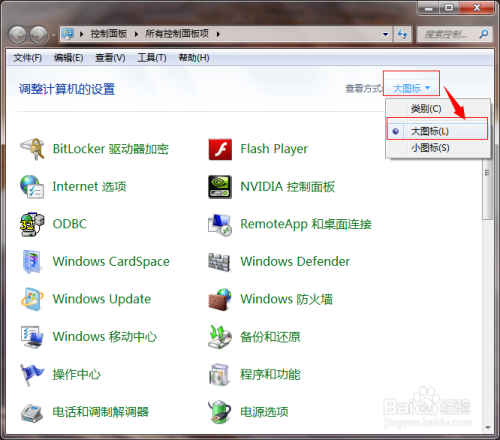The height and width of the screenshot is (440, 500).
Task: Click the Windows Firewall brick icon
Action: 220,299
